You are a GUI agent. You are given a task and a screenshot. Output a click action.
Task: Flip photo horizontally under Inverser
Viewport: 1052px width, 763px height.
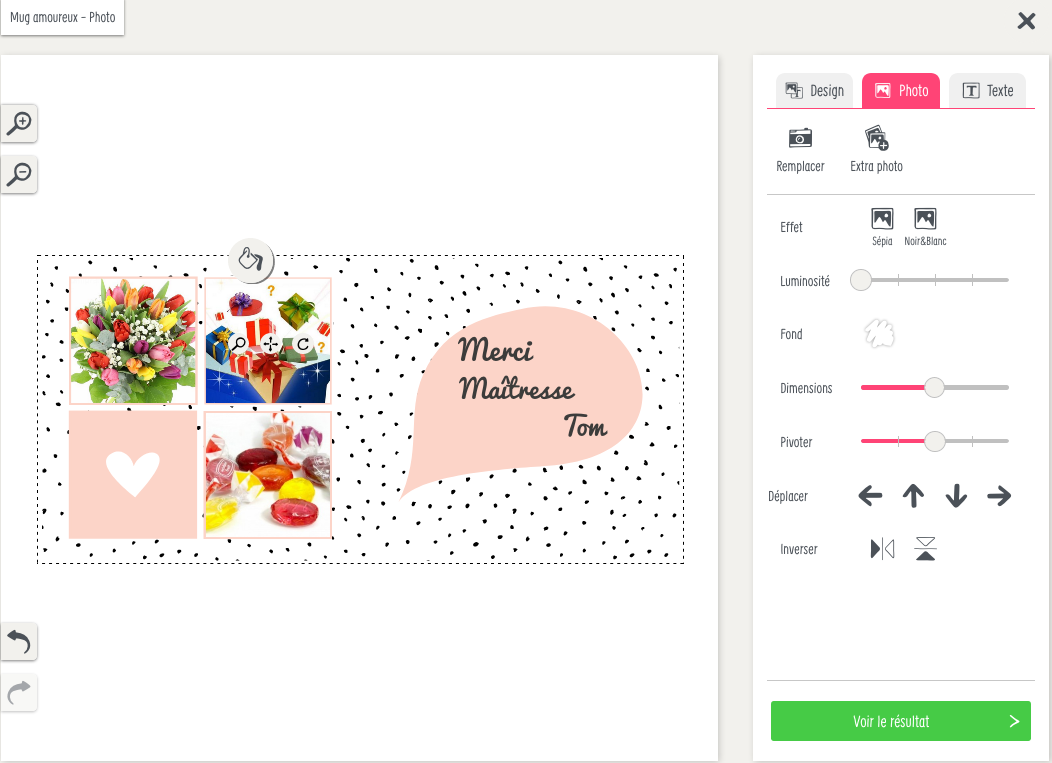[882, 549]
